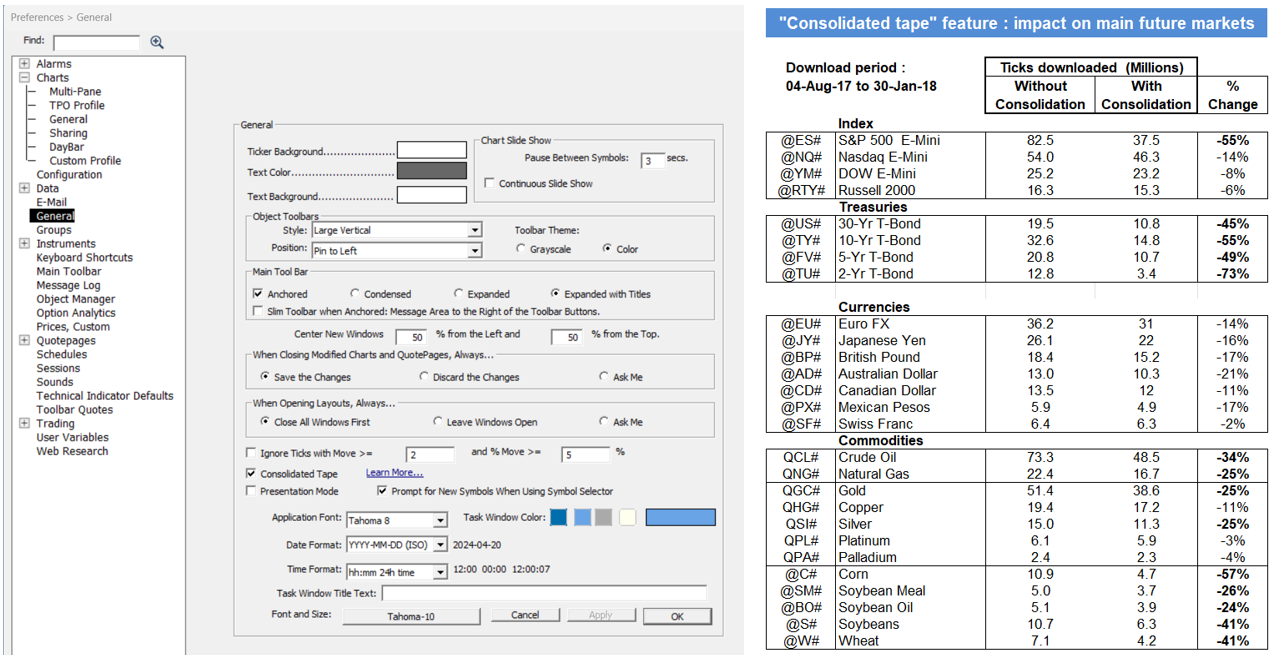Select Color toolbar theme
This screenshot has width=1276, height=662.
coord(608,249)
